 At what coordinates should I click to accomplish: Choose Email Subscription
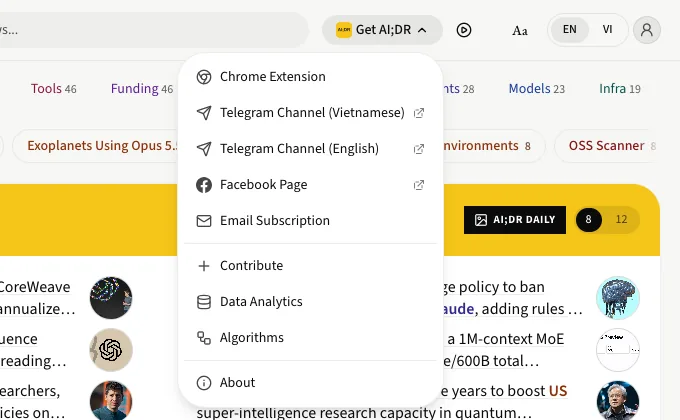click(310, 221)
